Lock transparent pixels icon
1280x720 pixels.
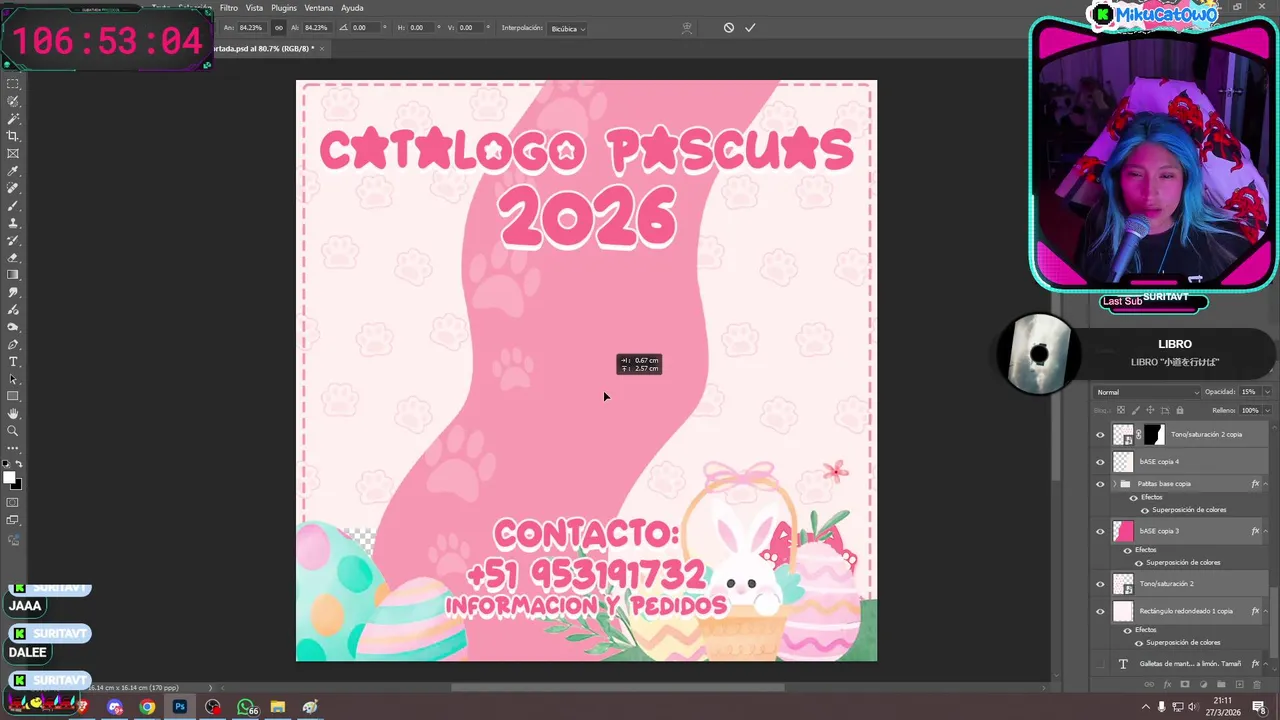click(1121, 410)
